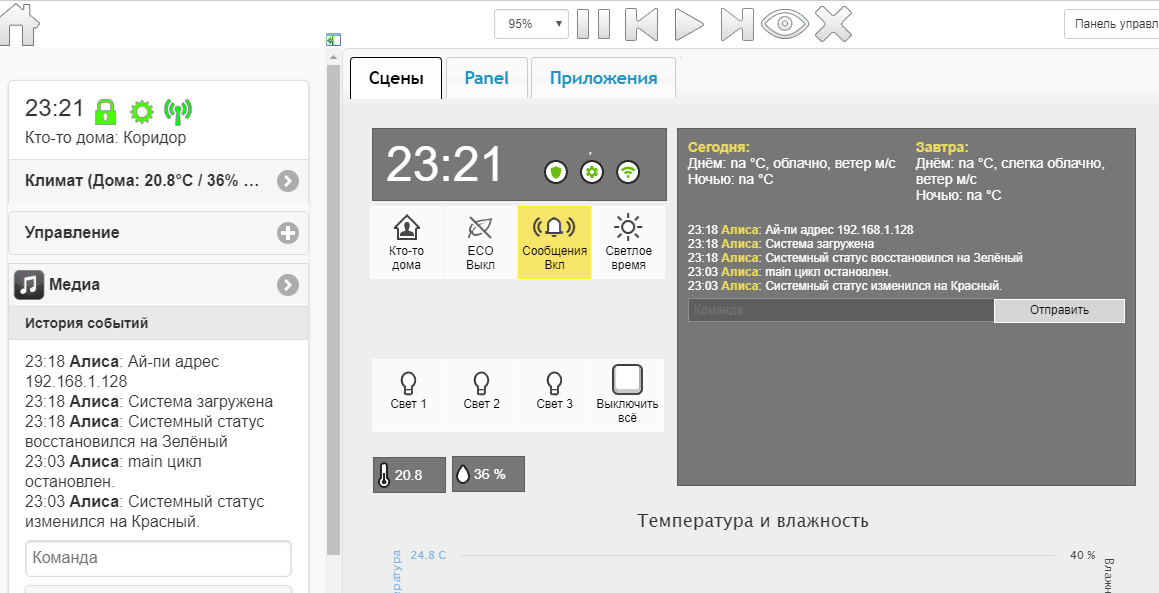Expand the Медиа section chevron

coord(288,284)
